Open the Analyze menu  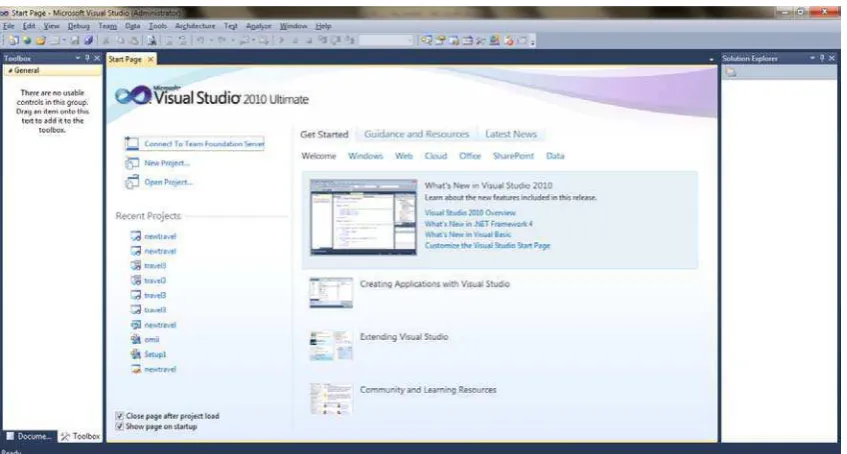click(258, 26)
